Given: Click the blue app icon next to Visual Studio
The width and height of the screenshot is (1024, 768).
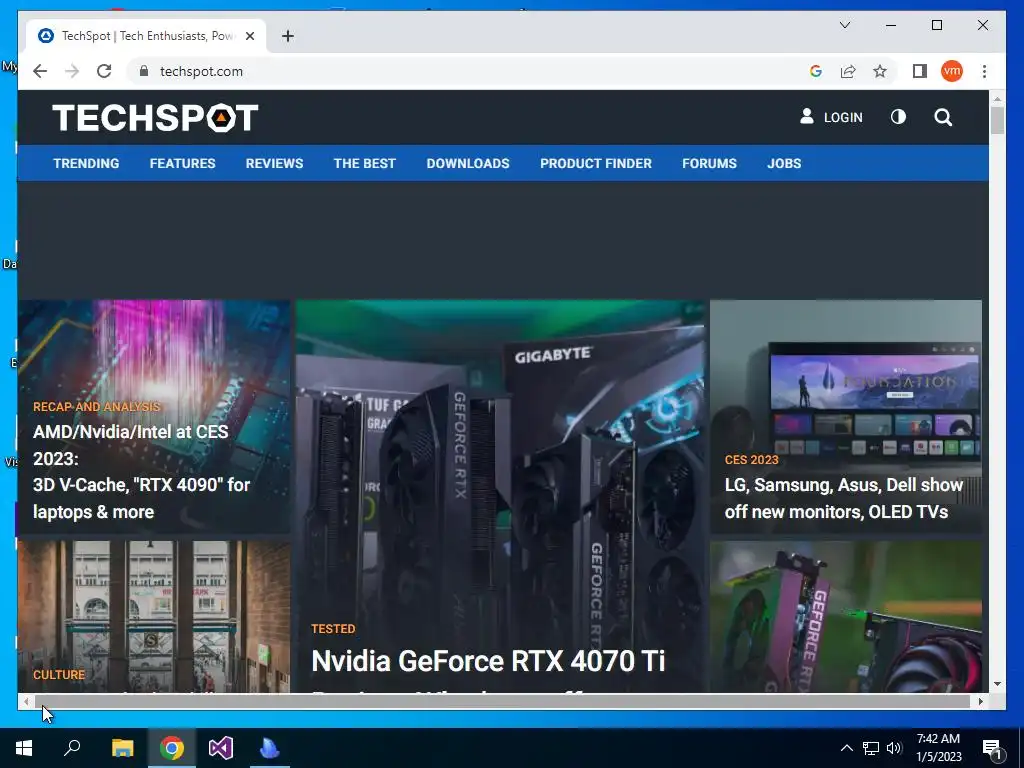Looking at the screenshot, I should [270, 748].
